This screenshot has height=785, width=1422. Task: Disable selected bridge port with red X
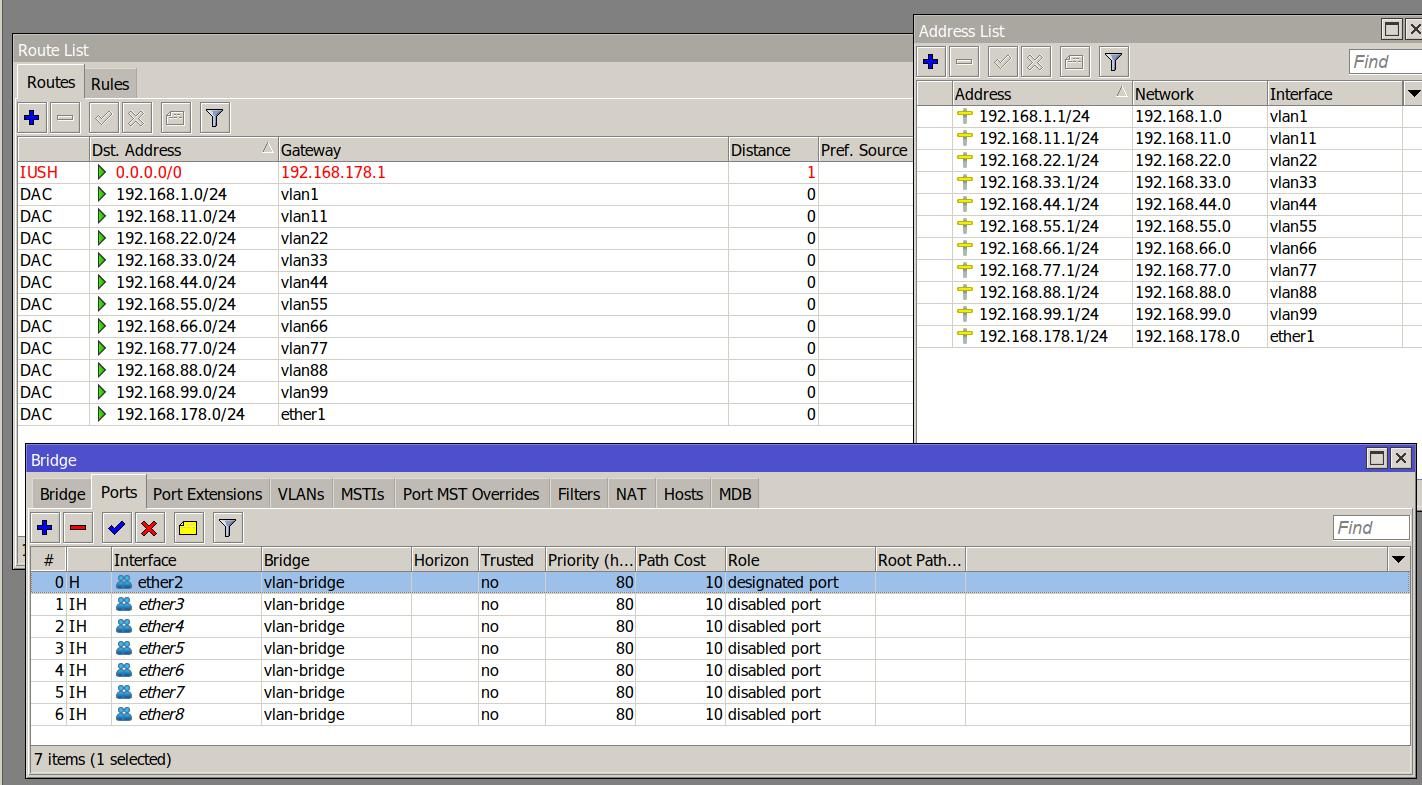[149, 528]
